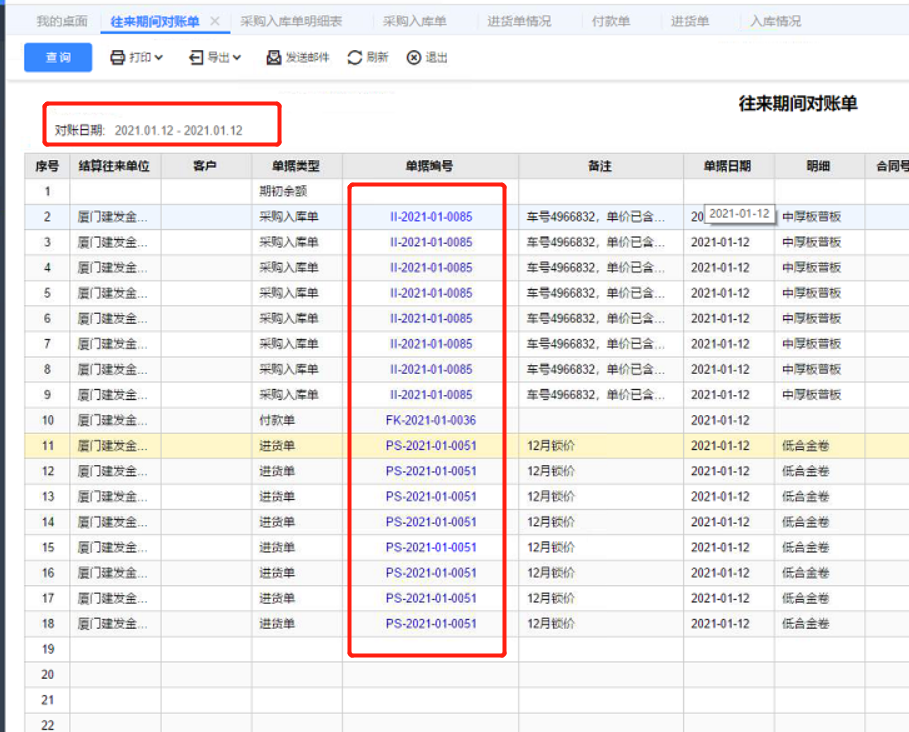909x732 pixels.
Task: Open PS-2021-01-0051 link in row 18
Action: [x=431, y=624]
